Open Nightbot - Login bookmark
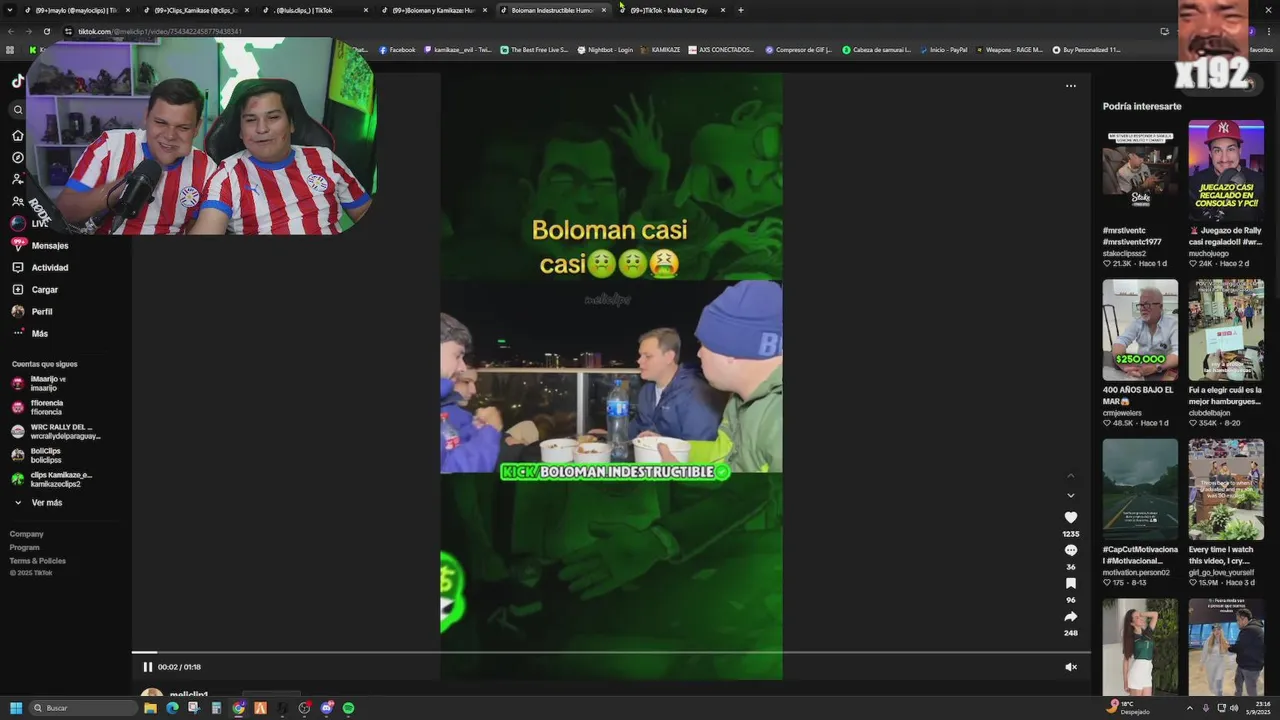Viewport: 1280px width, 720px height. 605,50
